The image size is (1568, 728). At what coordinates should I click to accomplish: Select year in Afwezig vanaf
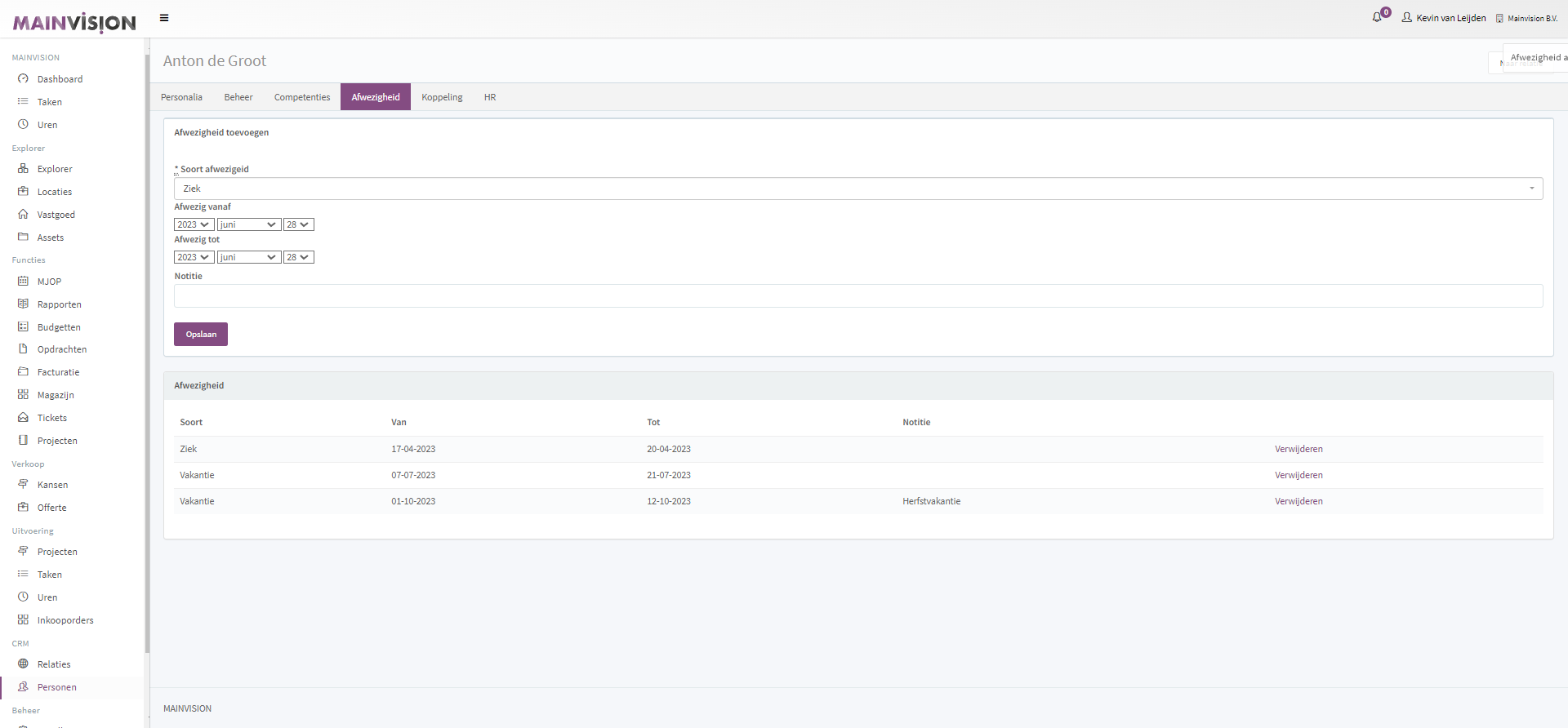[194, 224]
